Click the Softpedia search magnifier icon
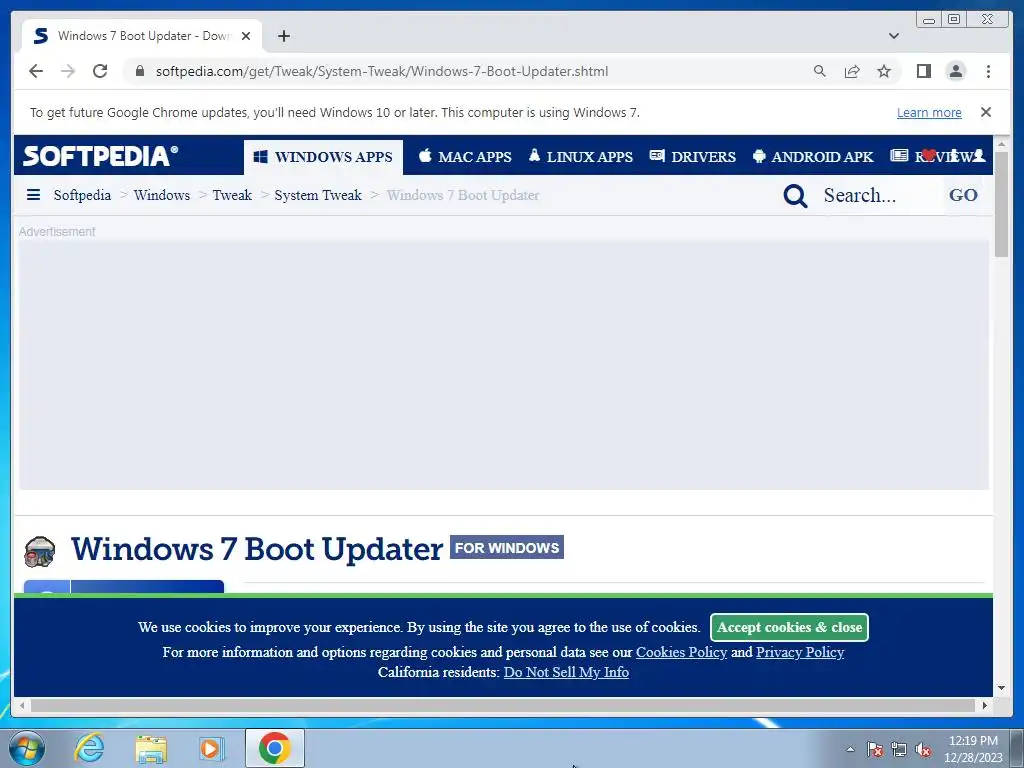Viewport: 1024px width, 768px height. [x=795, y=195]
